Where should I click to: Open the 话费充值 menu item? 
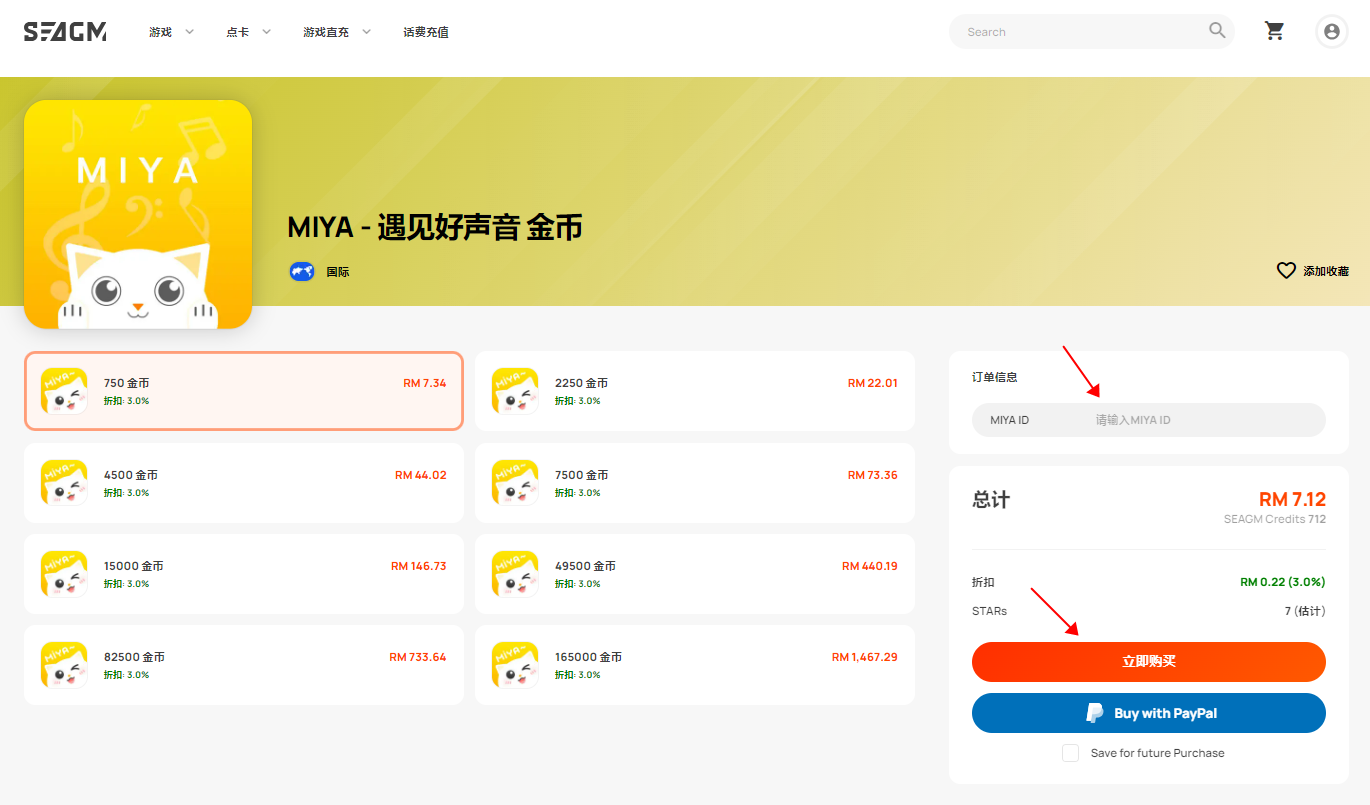coord(426,32)
